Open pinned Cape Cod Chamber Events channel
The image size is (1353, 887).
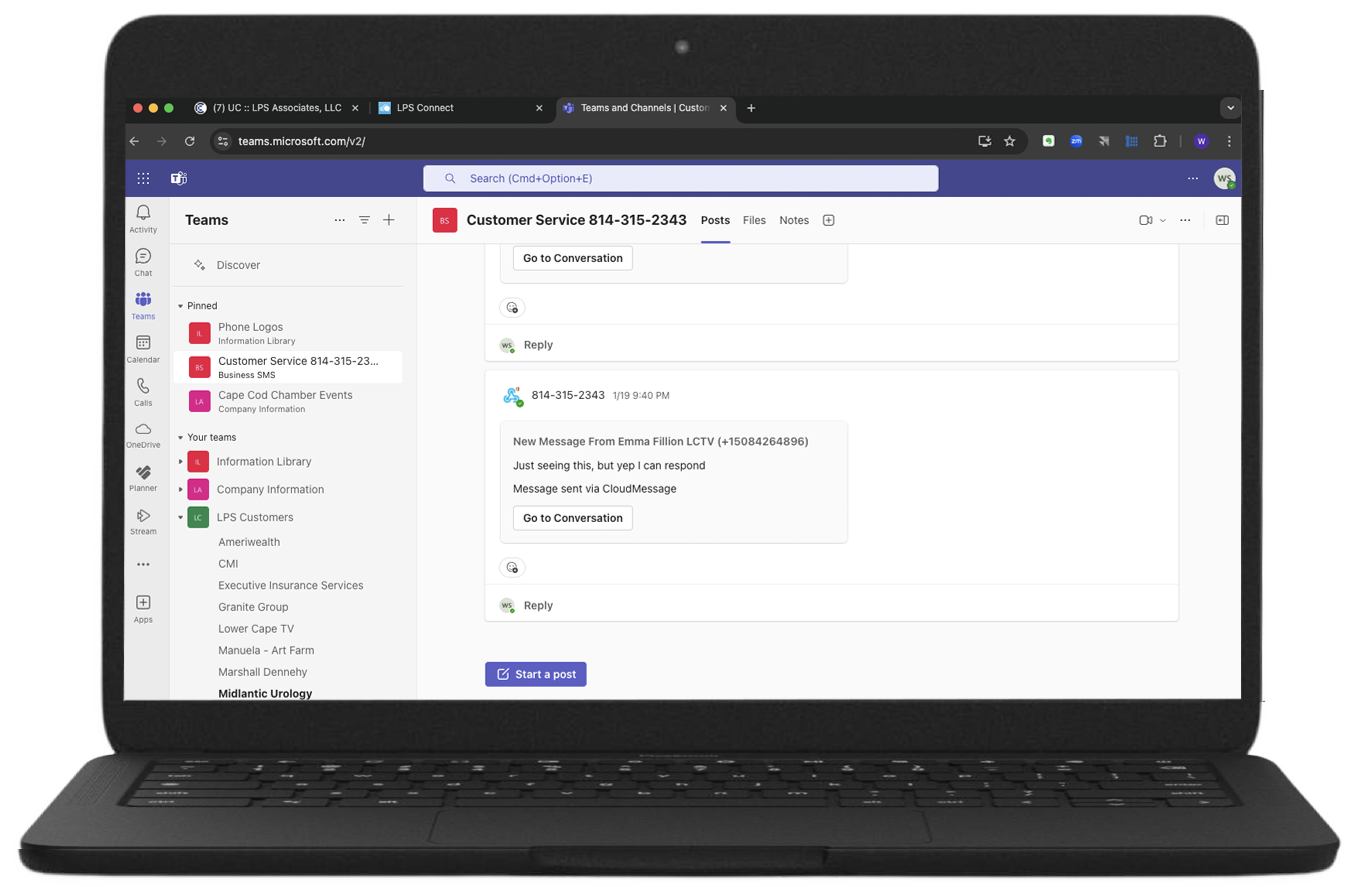(x=288, y=401)
